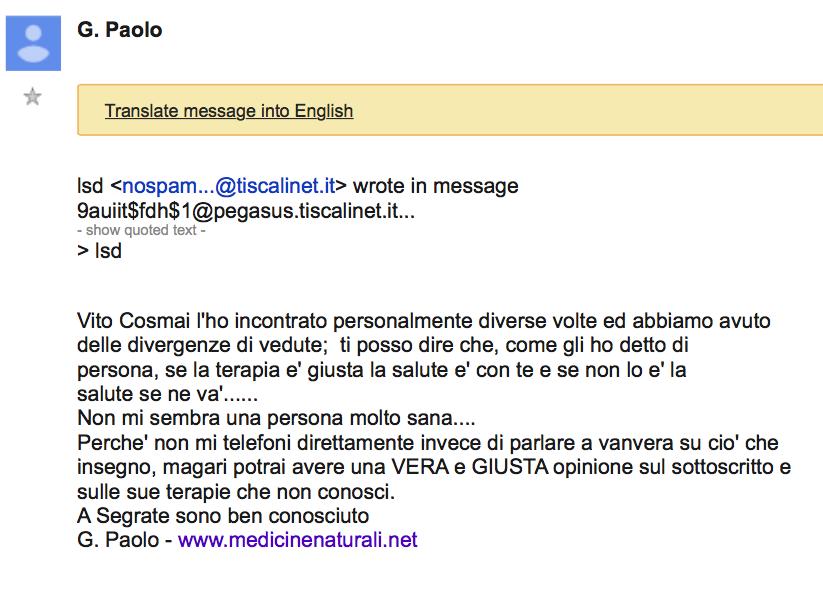Image resolution: width=823 pixels, height=600 pixels.
Task: Open the G. Paolo sender name header
Action: click(x=120, y=30)
